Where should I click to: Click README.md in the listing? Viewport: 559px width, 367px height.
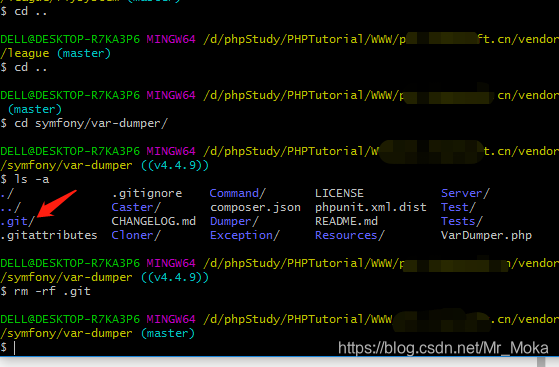point(346,221)
